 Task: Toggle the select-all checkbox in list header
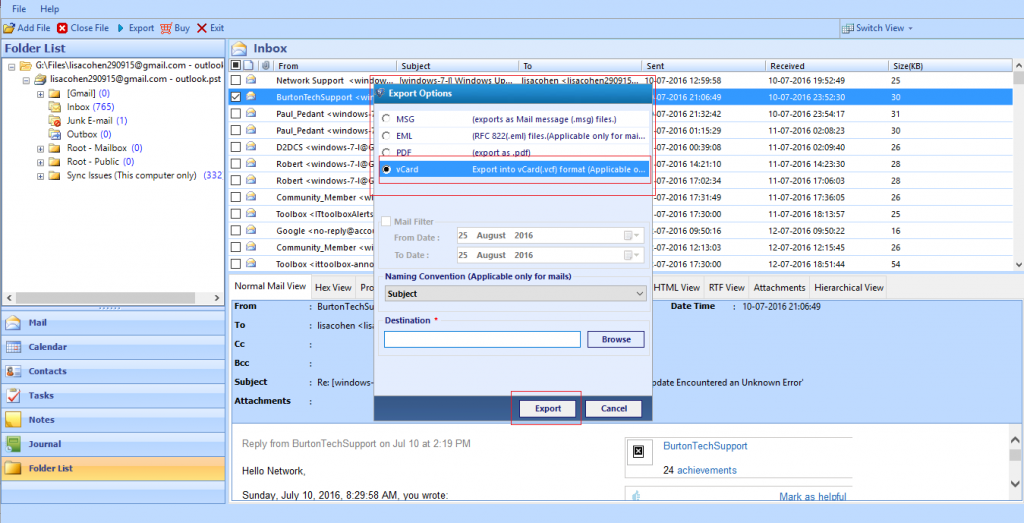[x=236, y=65]
